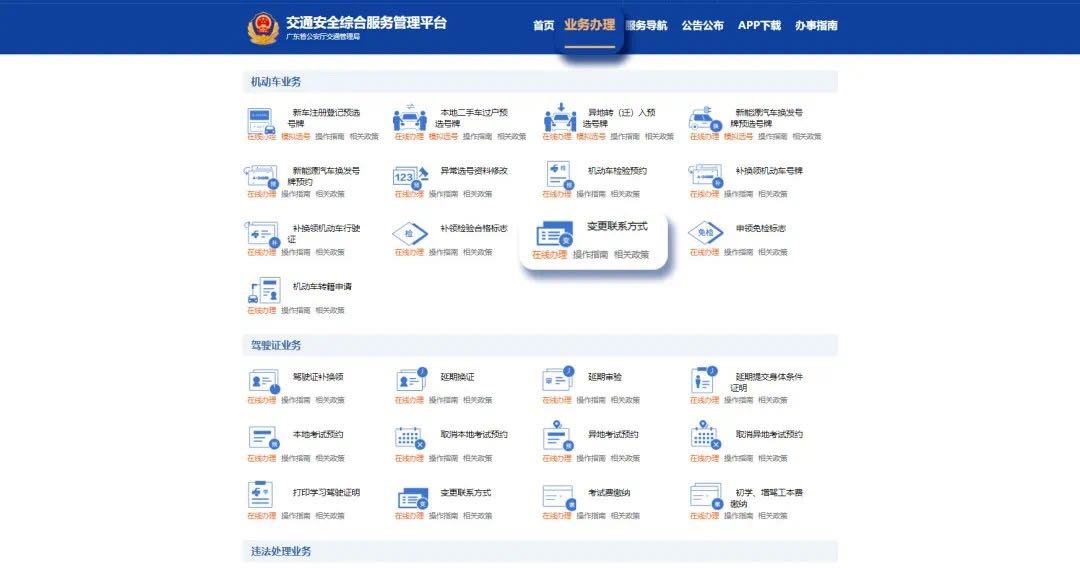Viewport: 1080px width, 568px height.
Task: Click 相关政策 under 延期审验
Action: (625, 400)
